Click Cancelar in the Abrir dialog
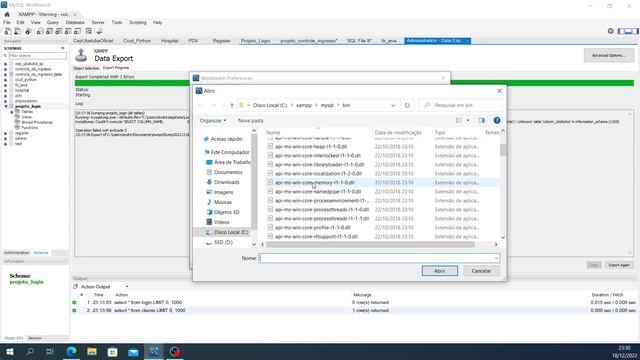 click(x=481, y=271)
